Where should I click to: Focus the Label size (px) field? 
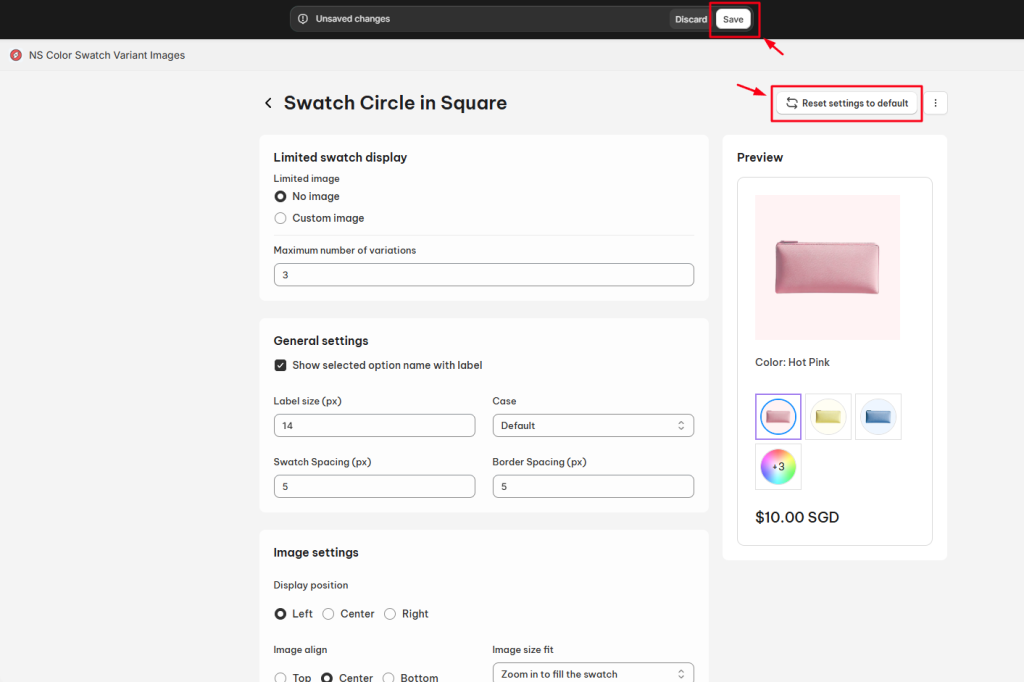pos(374,426)
